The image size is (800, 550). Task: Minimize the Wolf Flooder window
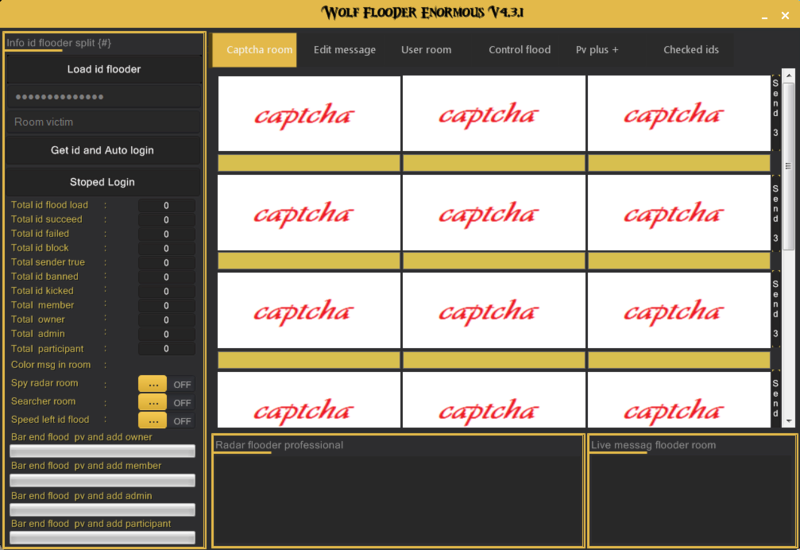tap(764, 17)
